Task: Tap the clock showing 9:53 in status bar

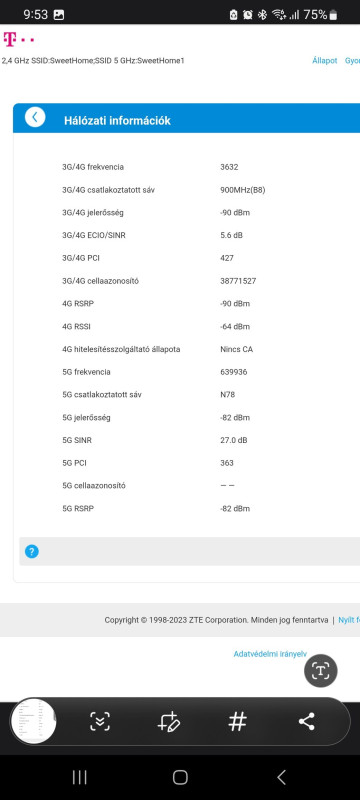Action: click(x=35, y=15)
